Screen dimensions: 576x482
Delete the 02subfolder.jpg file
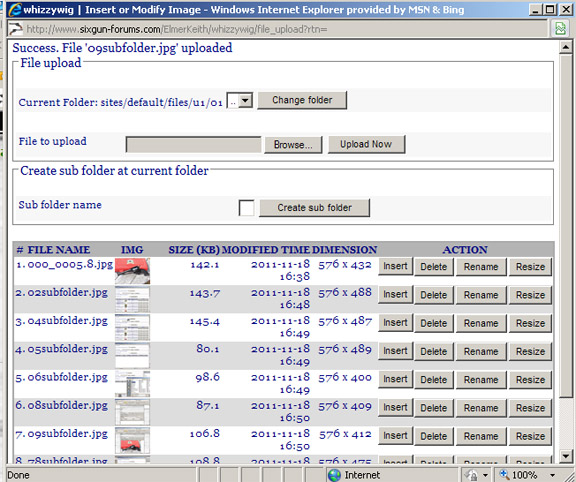pos(433,295)
